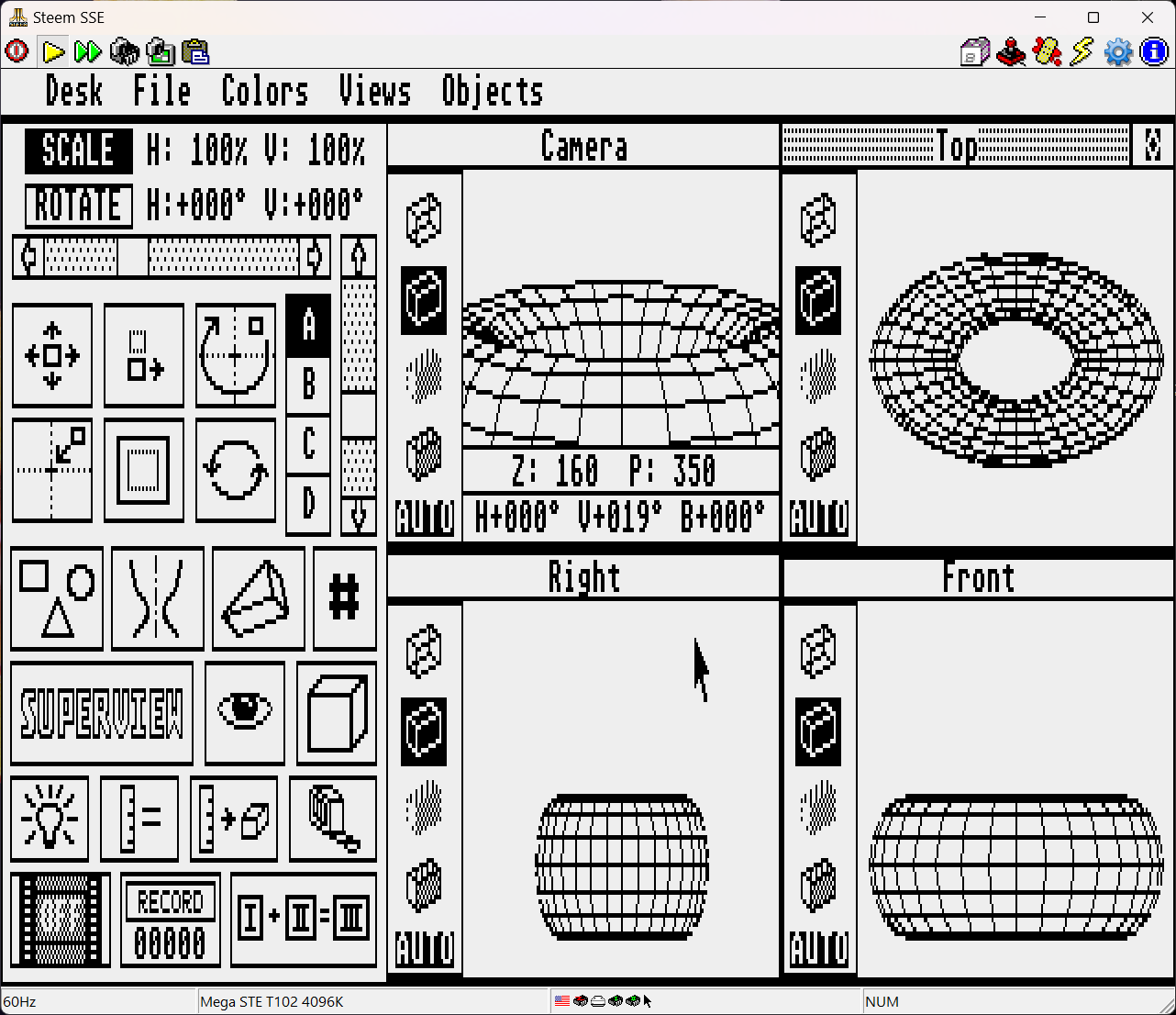Activate ROTATE mode
This screenshot has width=1176, height=1015.
tap(77, 206)
